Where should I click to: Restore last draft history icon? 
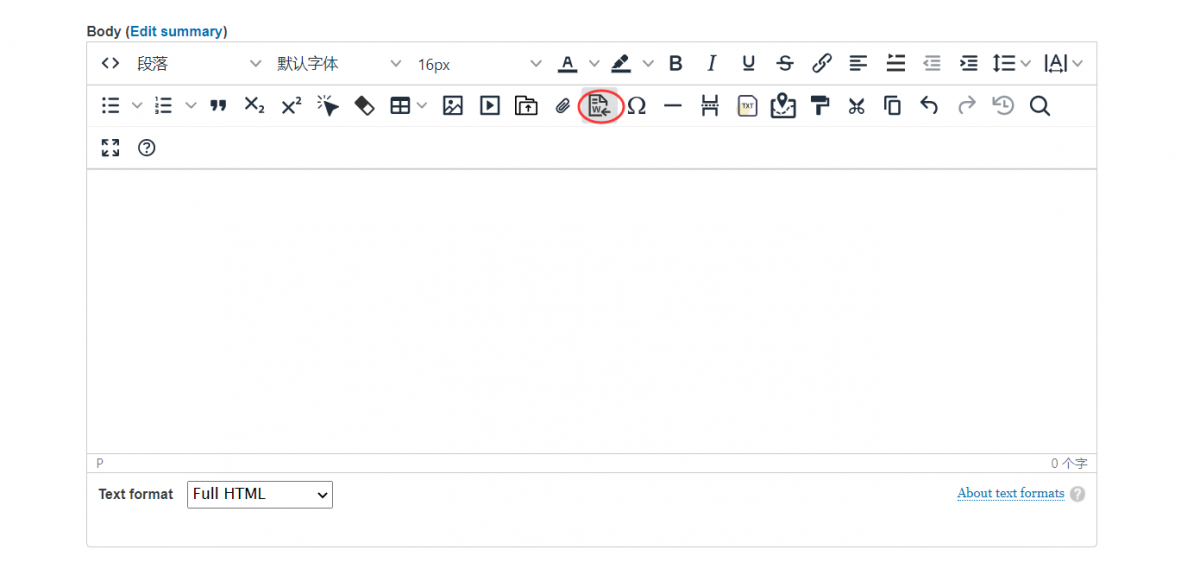[x=1003, y=106]
